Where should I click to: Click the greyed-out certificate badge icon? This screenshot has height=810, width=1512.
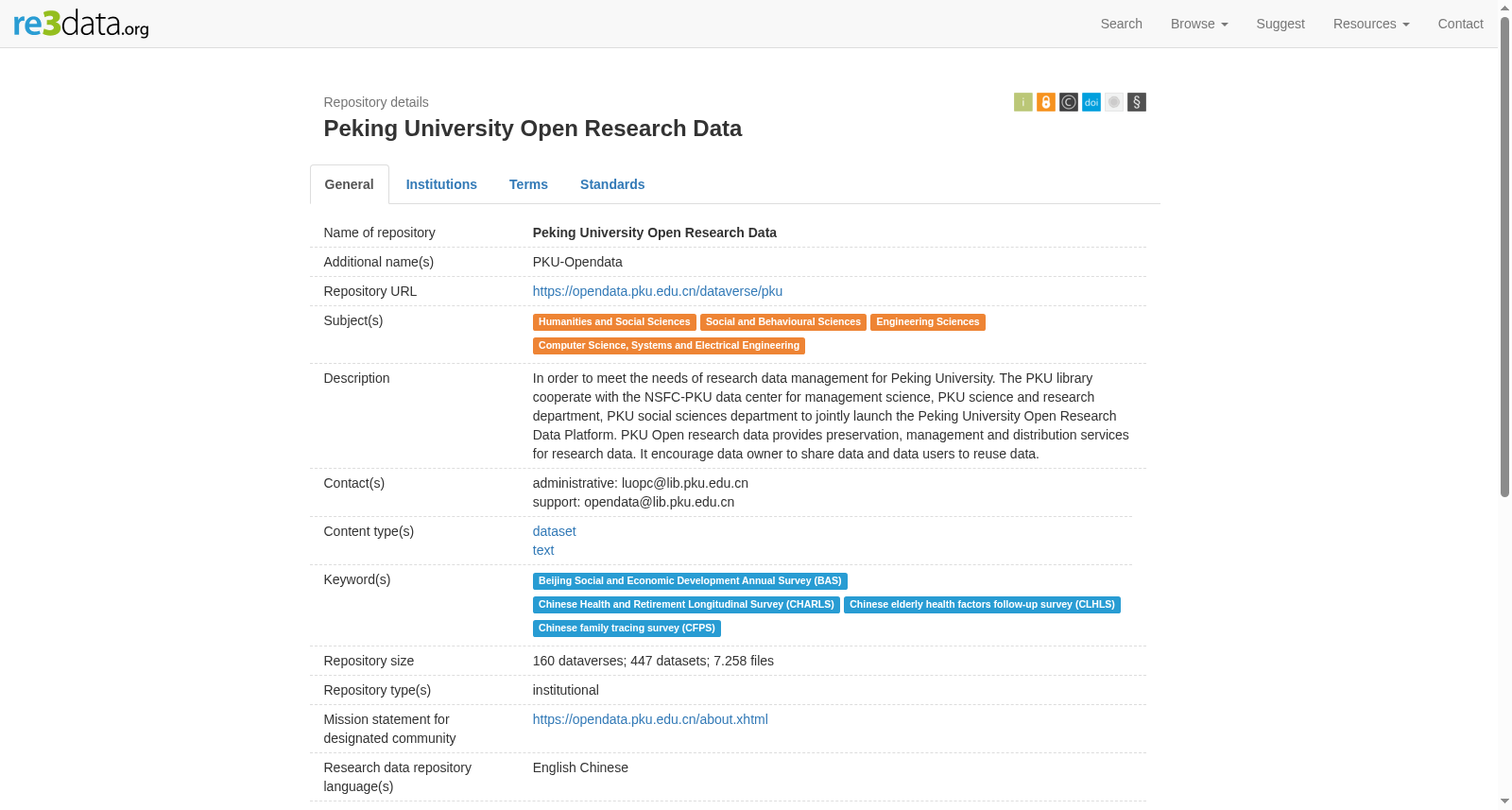click(1114, 102)
